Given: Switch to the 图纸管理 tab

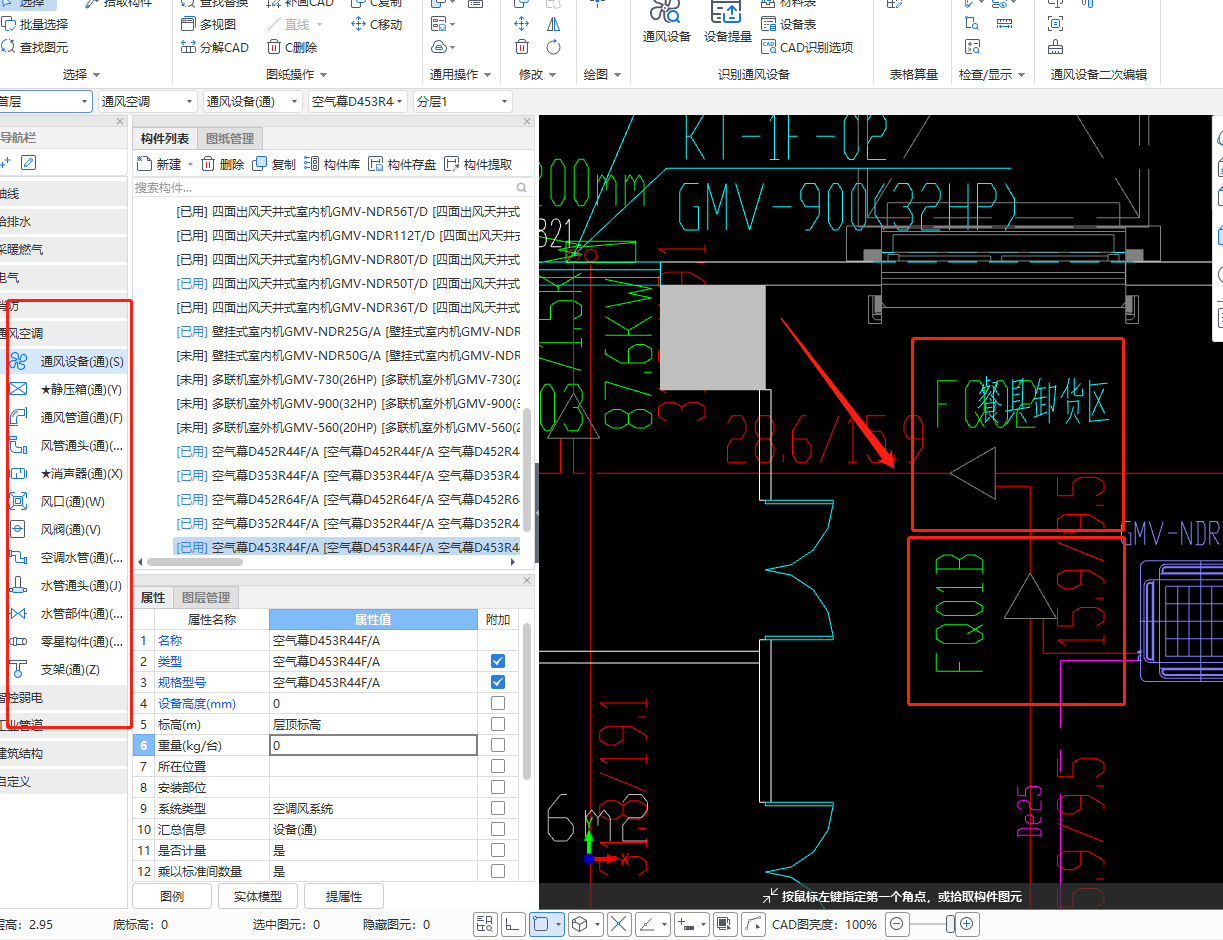Looking at the screenshot, I should click(x=230, y=138).
